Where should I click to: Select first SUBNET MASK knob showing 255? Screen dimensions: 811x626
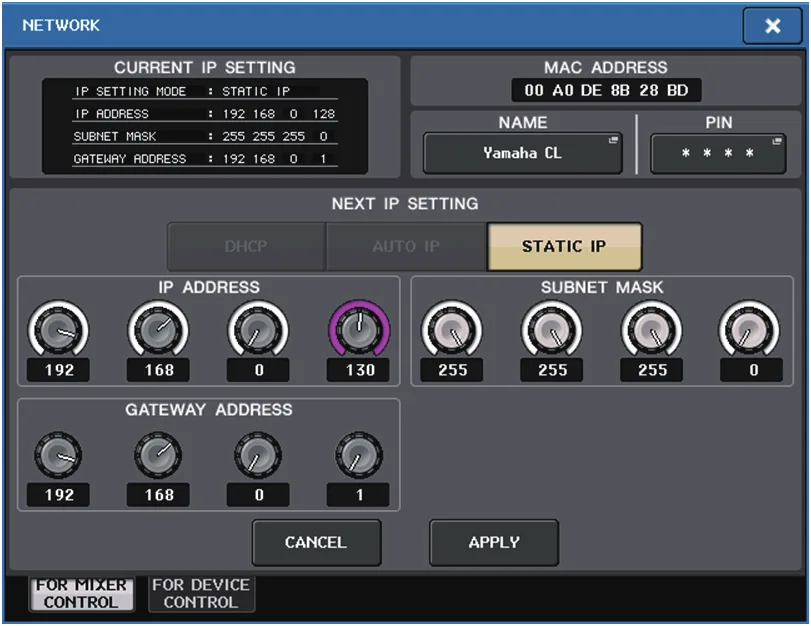452,330
